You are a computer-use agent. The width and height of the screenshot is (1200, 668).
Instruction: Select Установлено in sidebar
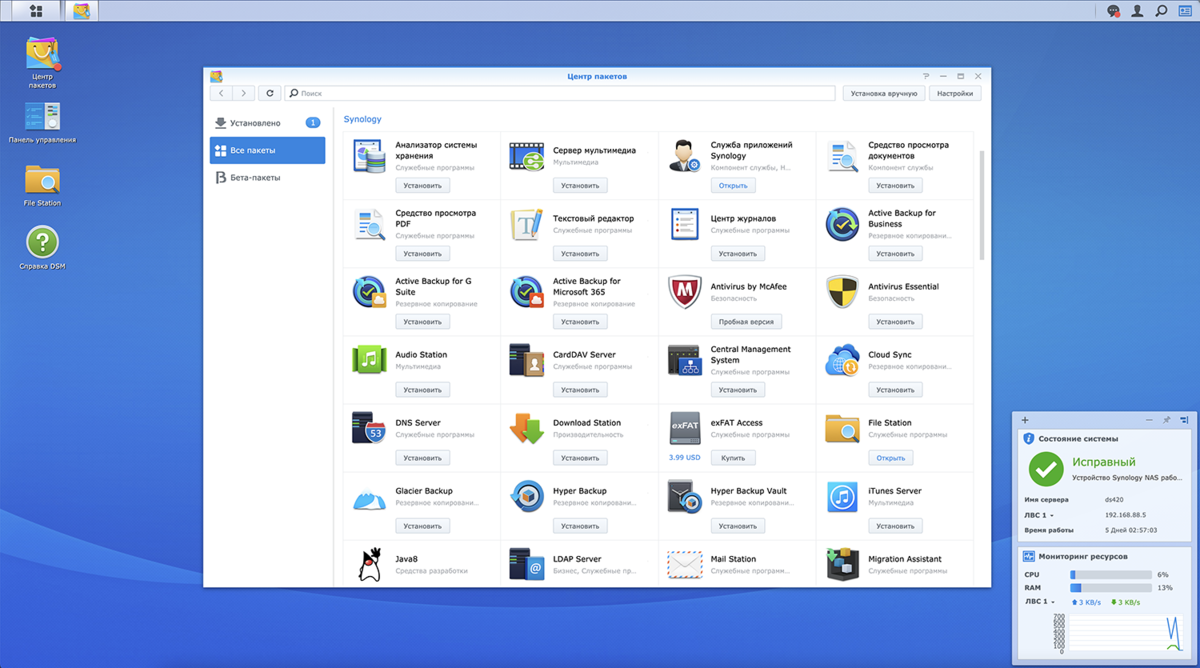point(267,123)
